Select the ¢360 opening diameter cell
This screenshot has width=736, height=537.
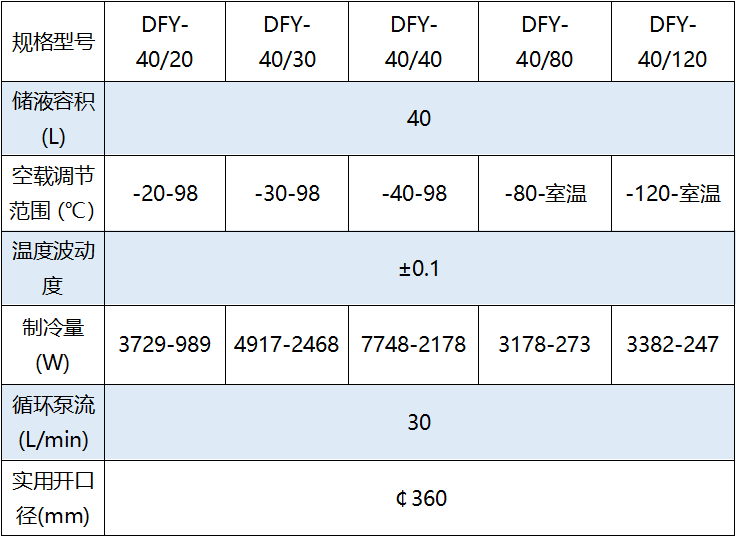point(419,498)
